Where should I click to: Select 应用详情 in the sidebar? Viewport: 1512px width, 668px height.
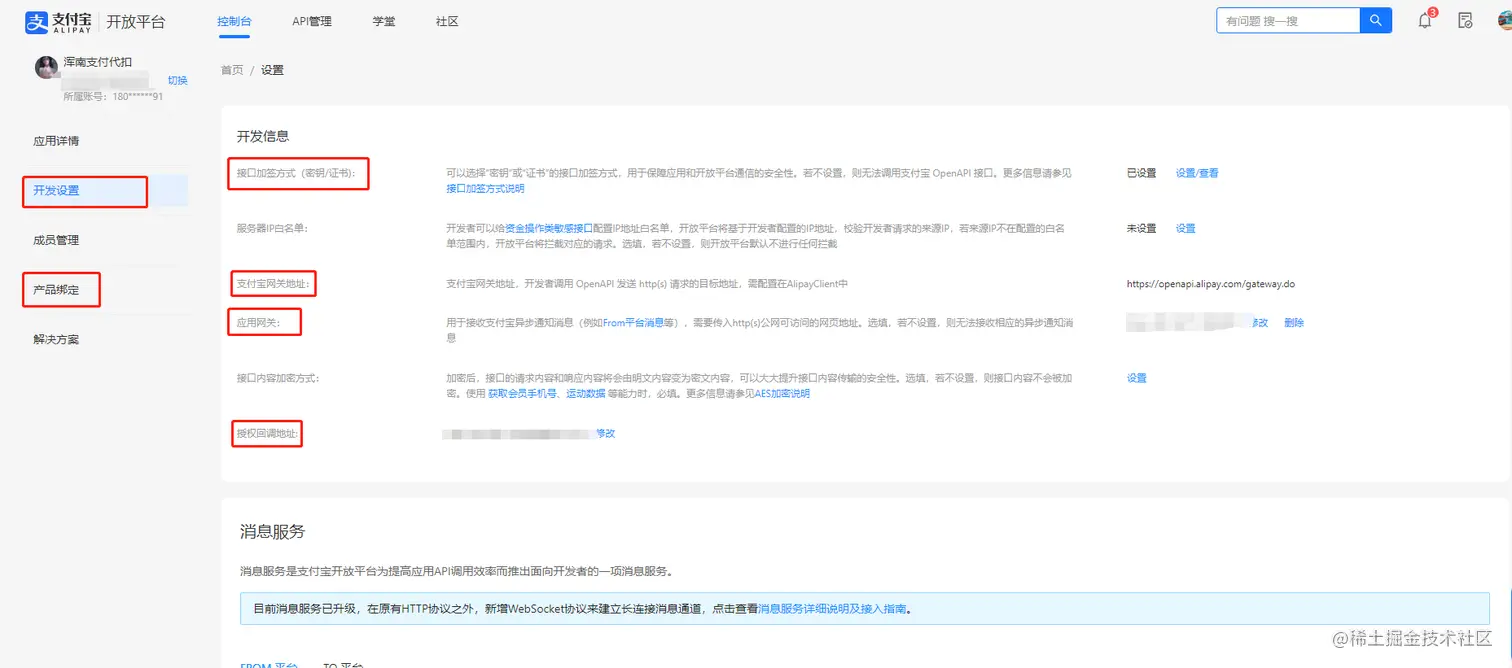tap(56, 141)
